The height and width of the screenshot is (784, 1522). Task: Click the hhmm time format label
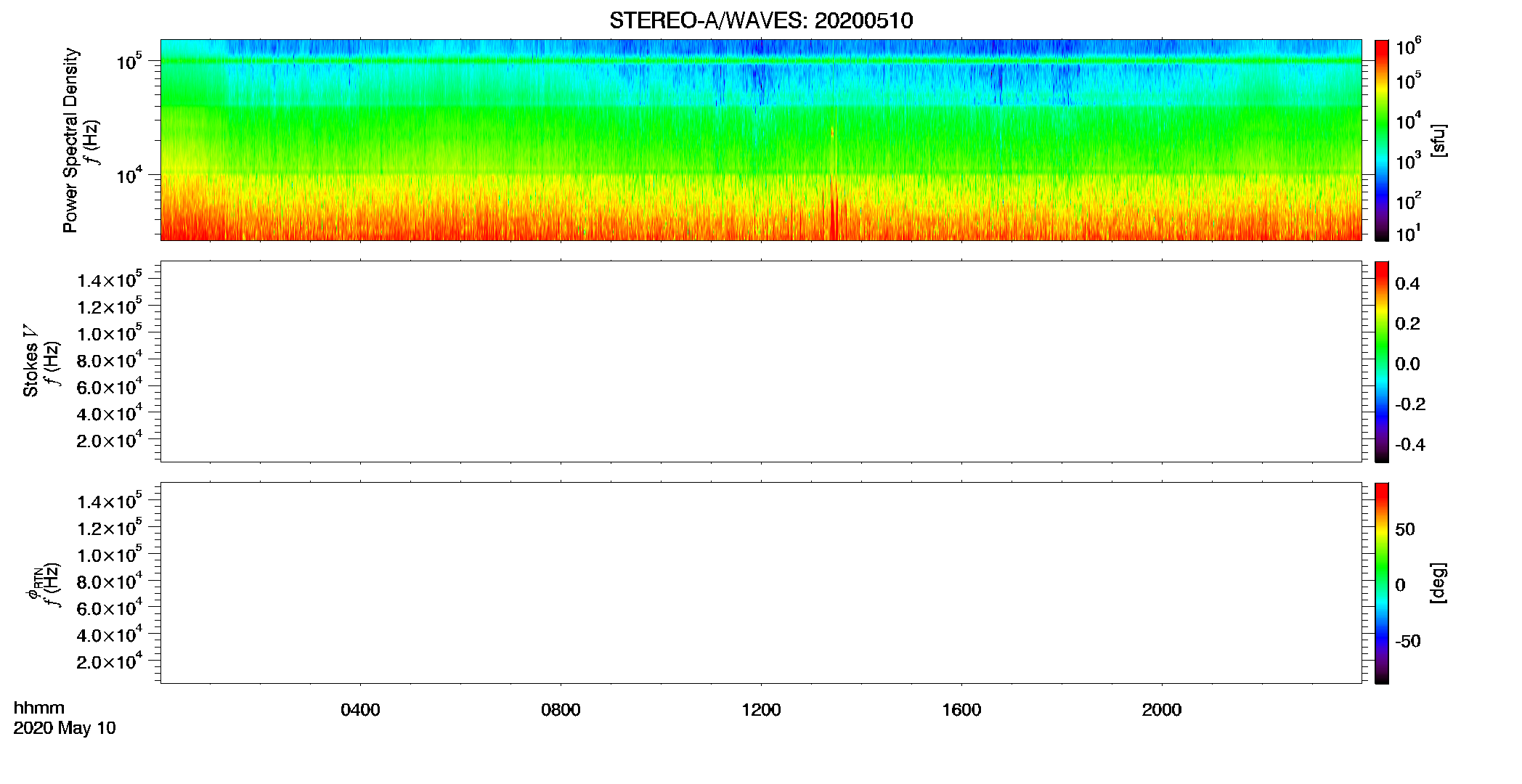click(39, 708)
